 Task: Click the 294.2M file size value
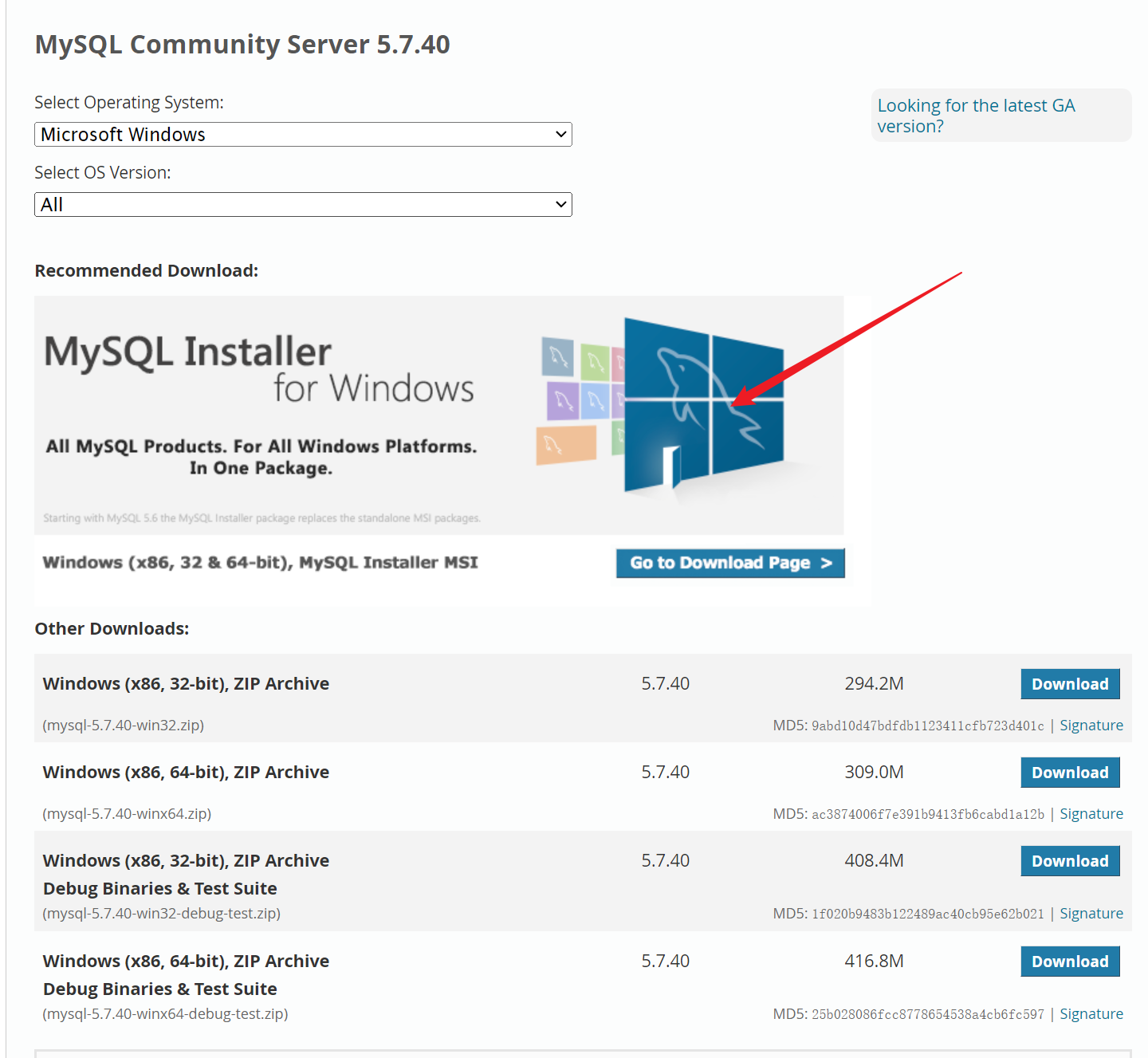click(875, 684)
